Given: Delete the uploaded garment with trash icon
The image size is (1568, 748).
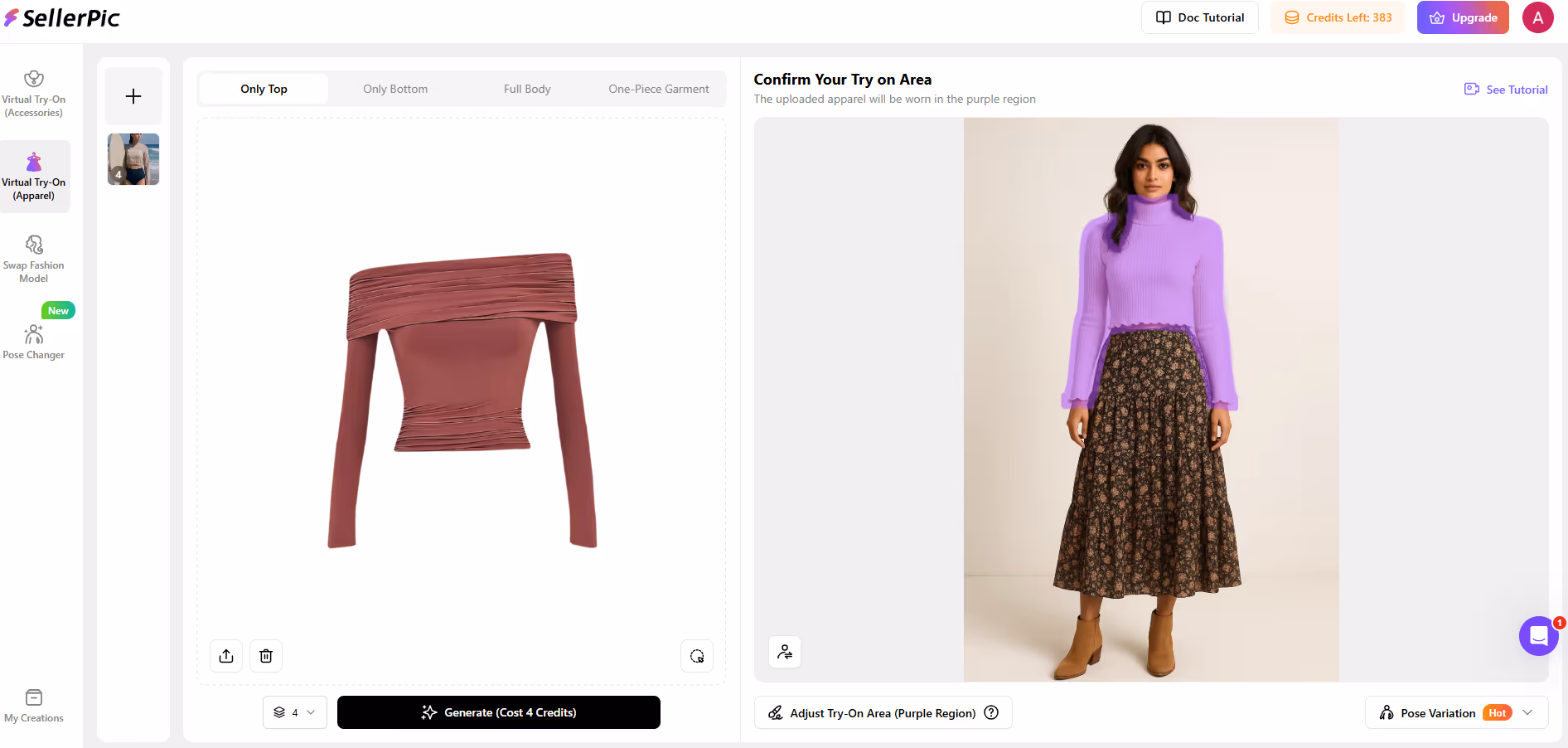Looking at the screenshot, I should click(266, 656).
